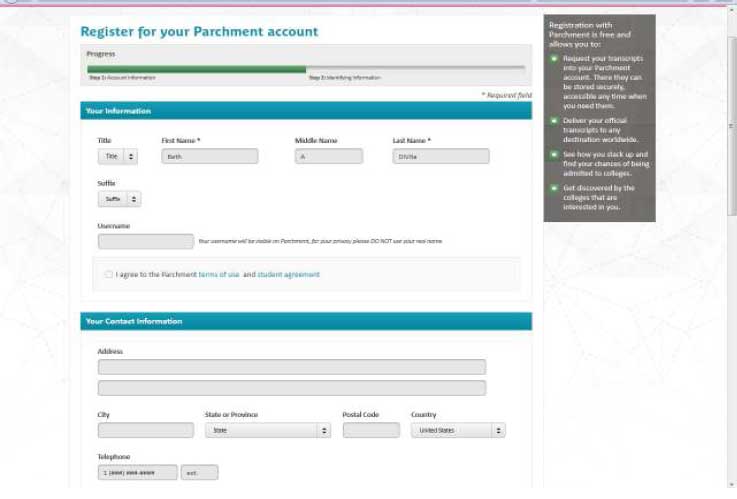This screenshot has height=499, width=737.
Task: Click the Username input field
Action: 146,242
